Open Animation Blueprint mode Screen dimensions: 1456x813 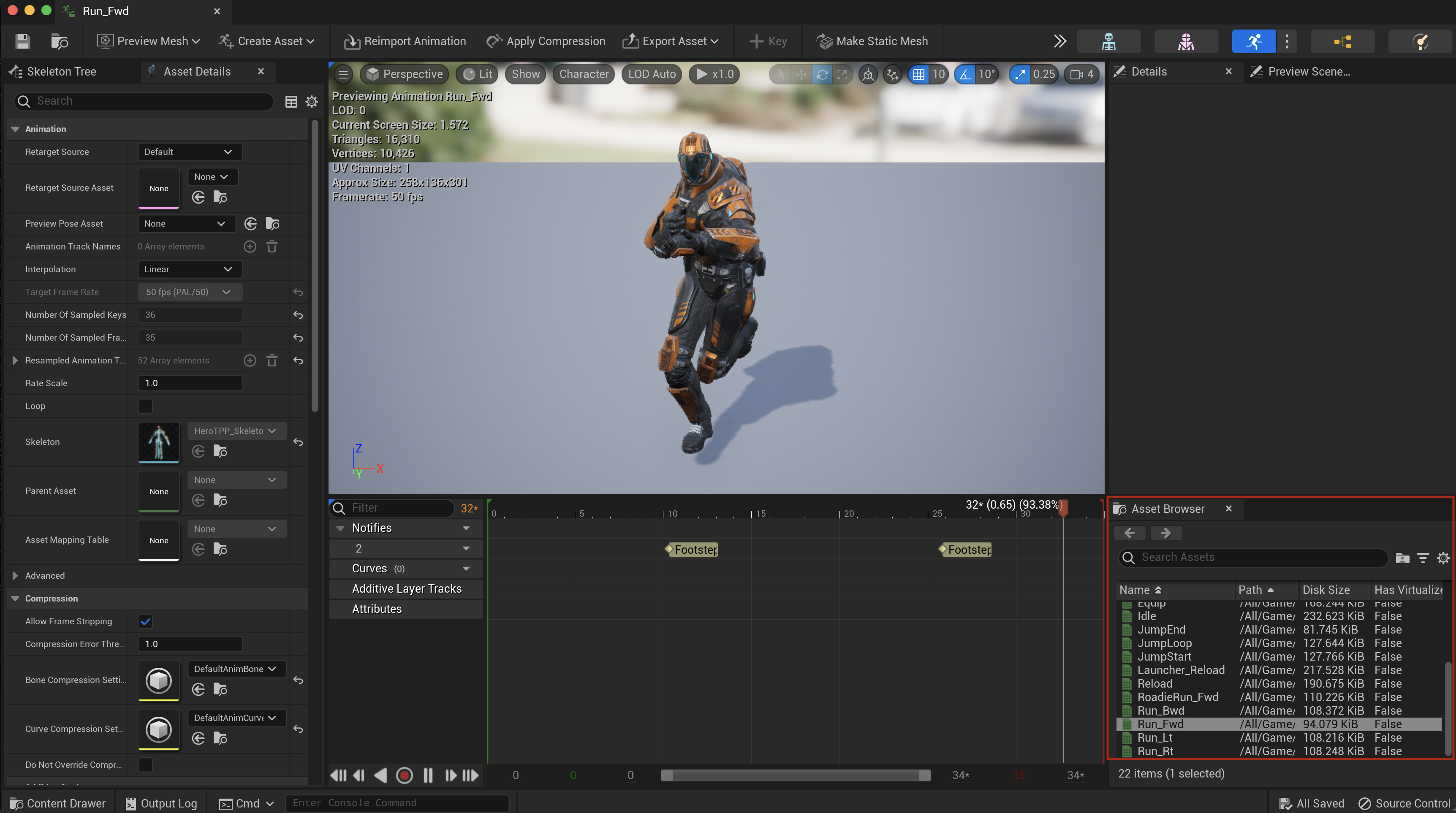pos(1342,41)
